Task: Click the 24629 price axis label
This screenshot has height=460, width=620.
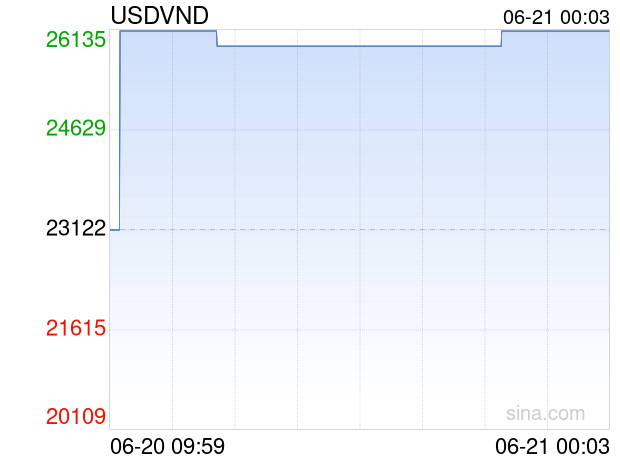Action: 76,128
